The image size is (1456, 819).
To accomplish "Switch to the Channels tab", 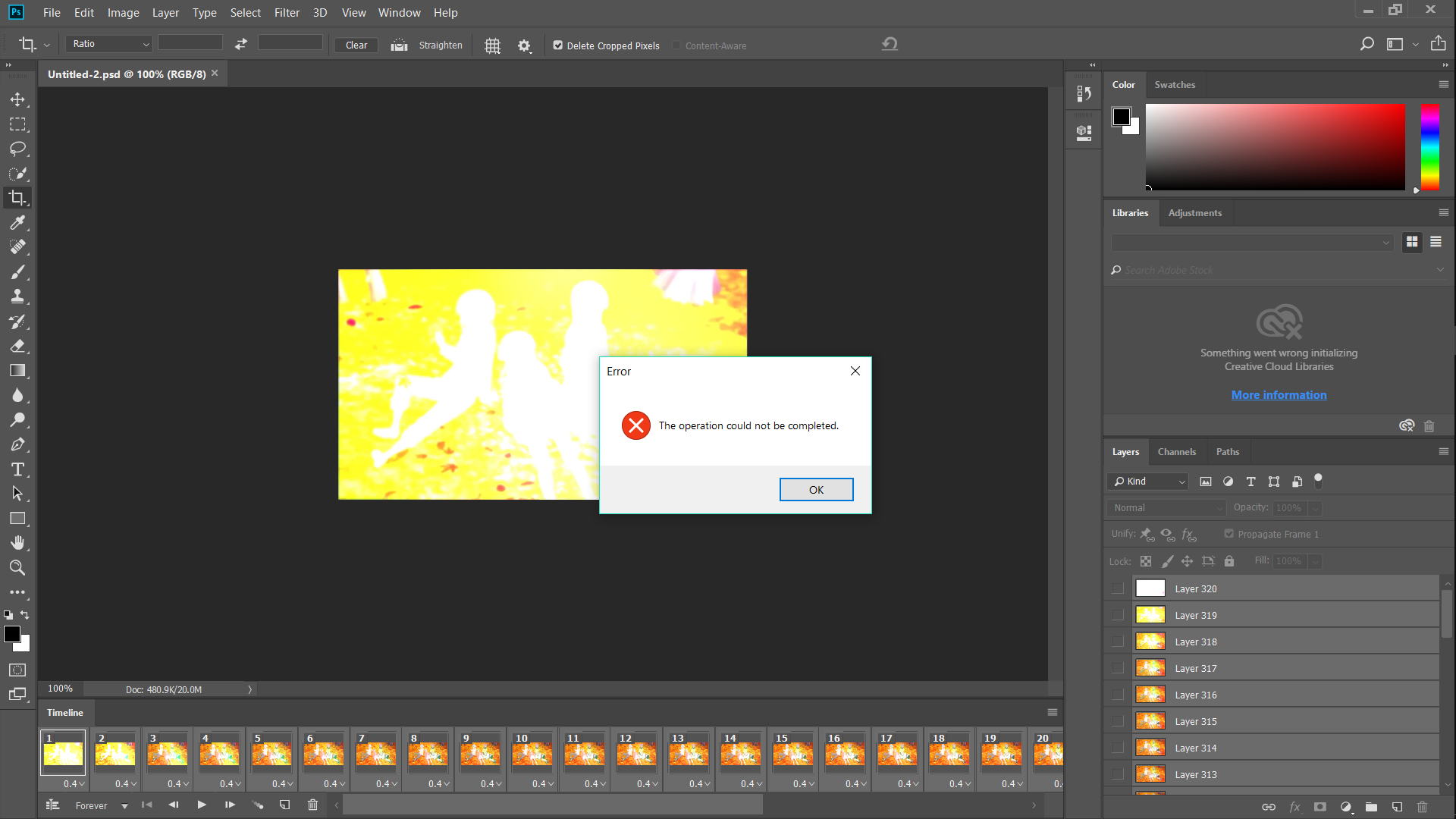I will coord(1176,451).
